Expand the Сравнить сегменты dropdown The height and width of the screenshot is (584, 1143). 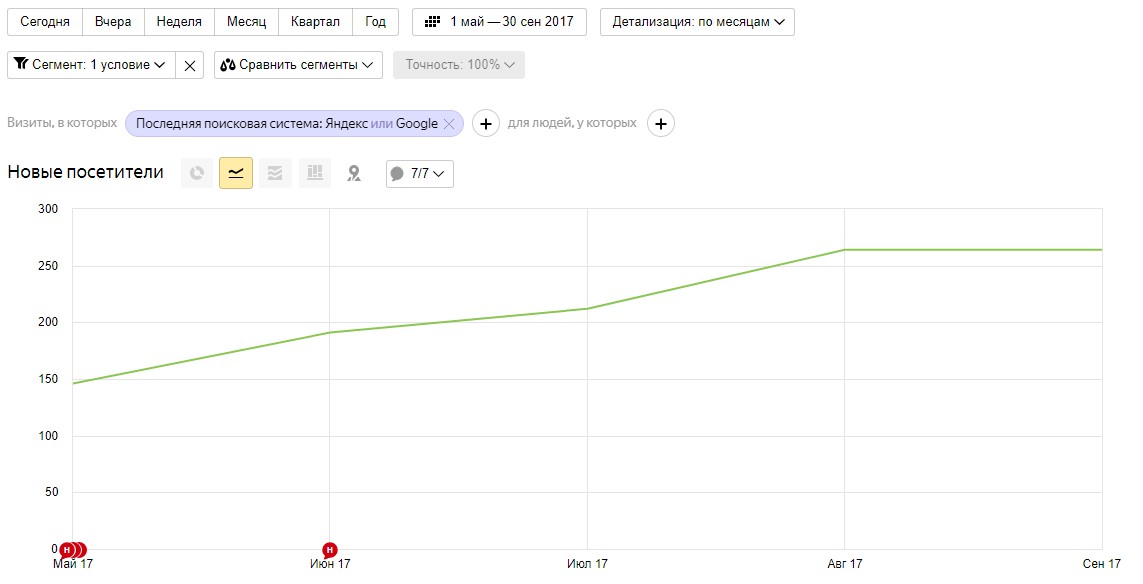[x=298, y=65]
